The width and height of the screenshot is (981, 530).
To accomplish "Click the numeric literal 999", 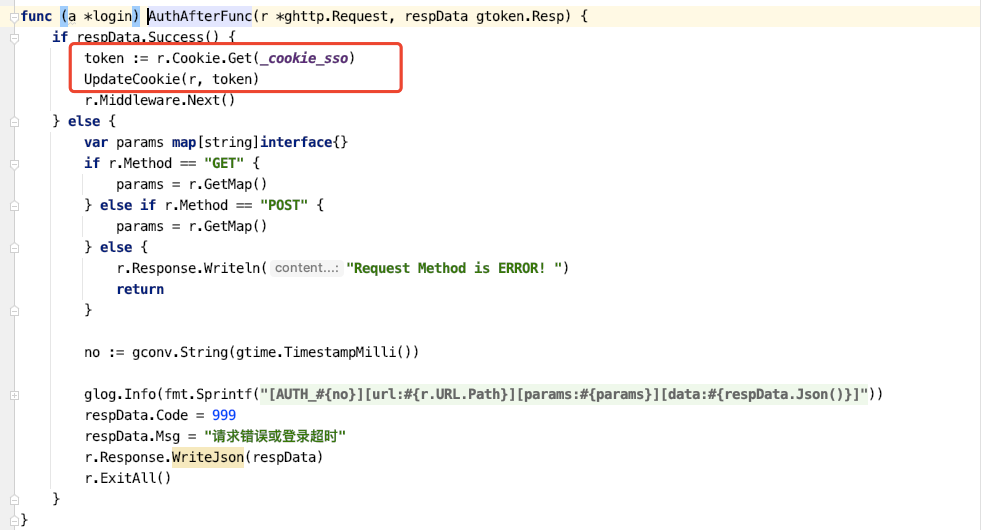I will [x=223, y=415].
